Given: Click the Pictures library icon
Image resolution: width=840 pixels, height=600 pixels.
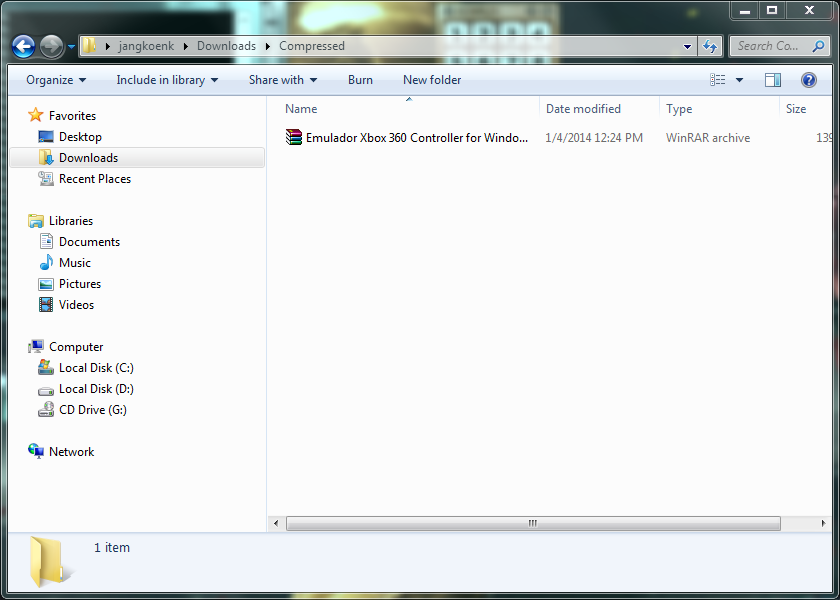Looking at the screenshot, I should pos(46,284).
